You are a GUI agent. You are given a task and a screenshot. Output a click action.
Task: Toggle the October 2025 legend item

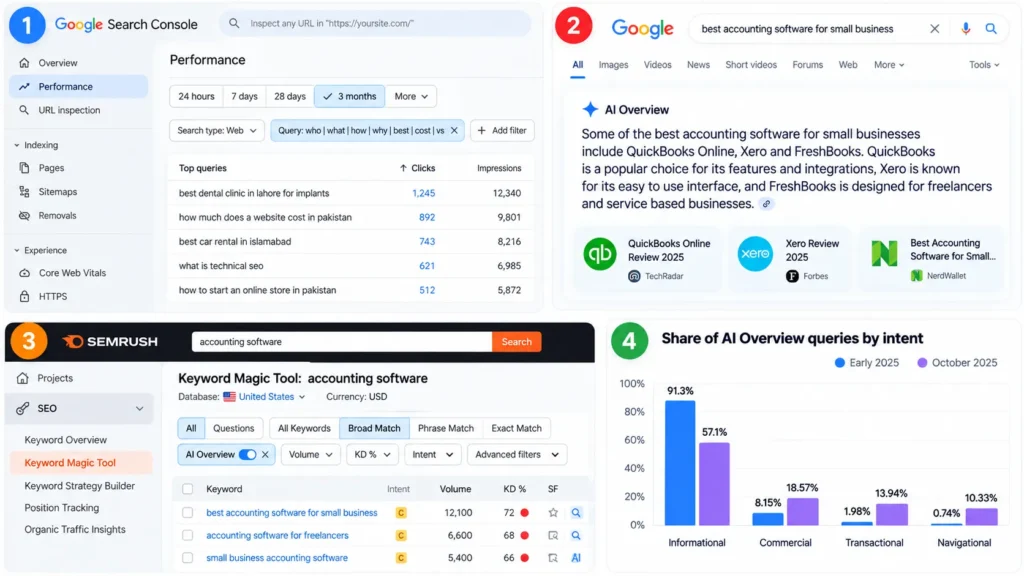point(957,362)
